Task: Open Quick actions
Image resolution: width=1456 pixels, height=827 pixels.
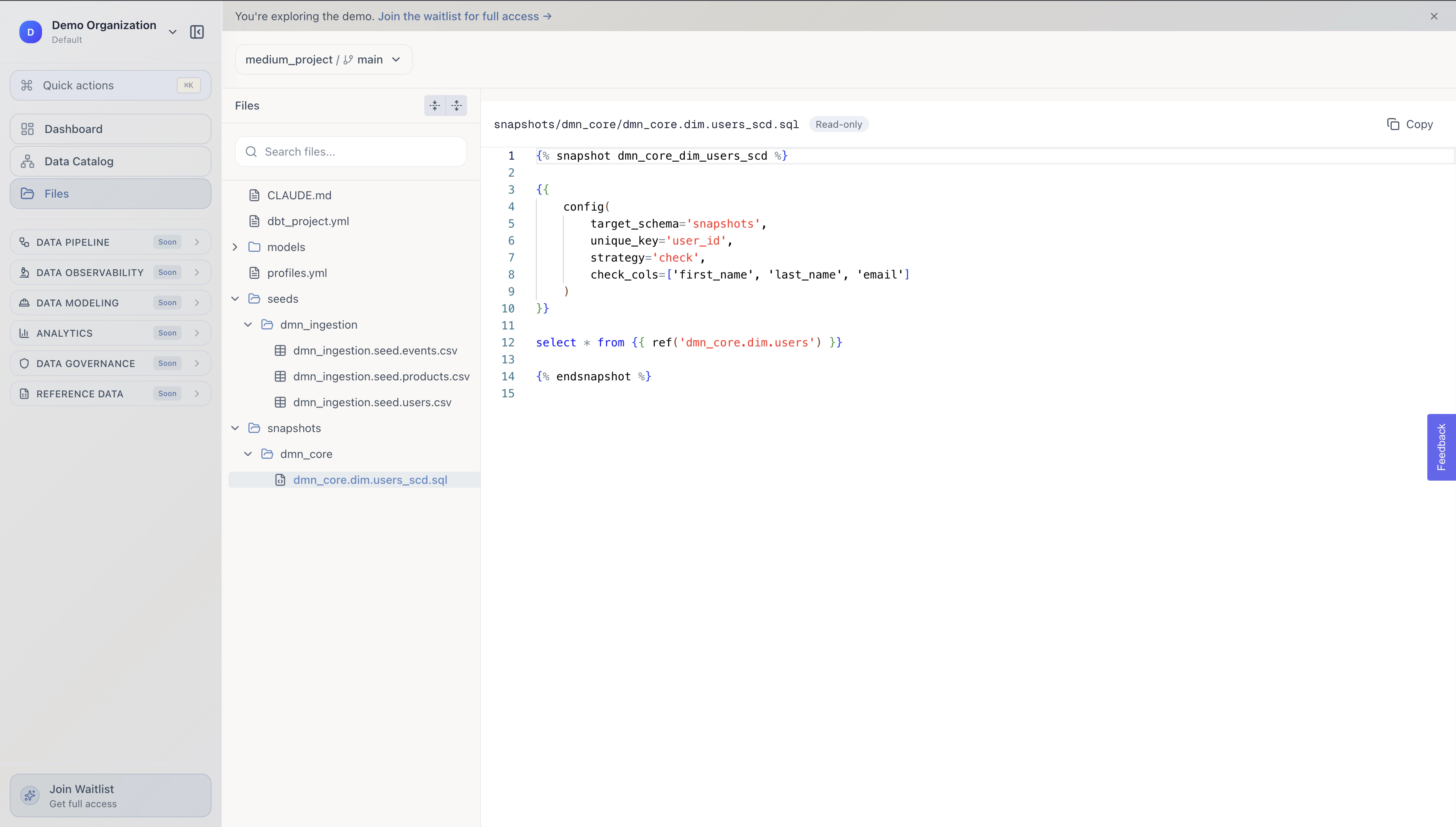Action: [111, 85]
